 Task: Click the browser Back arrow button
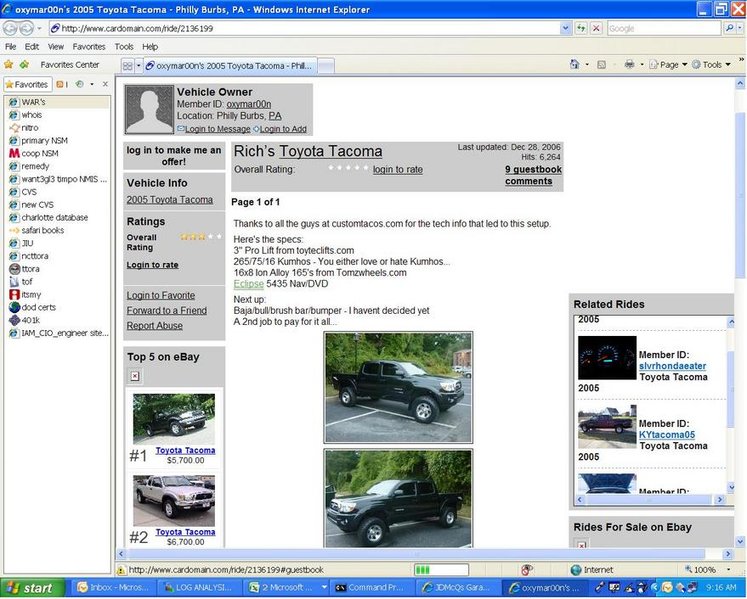(x=10, y=28)
